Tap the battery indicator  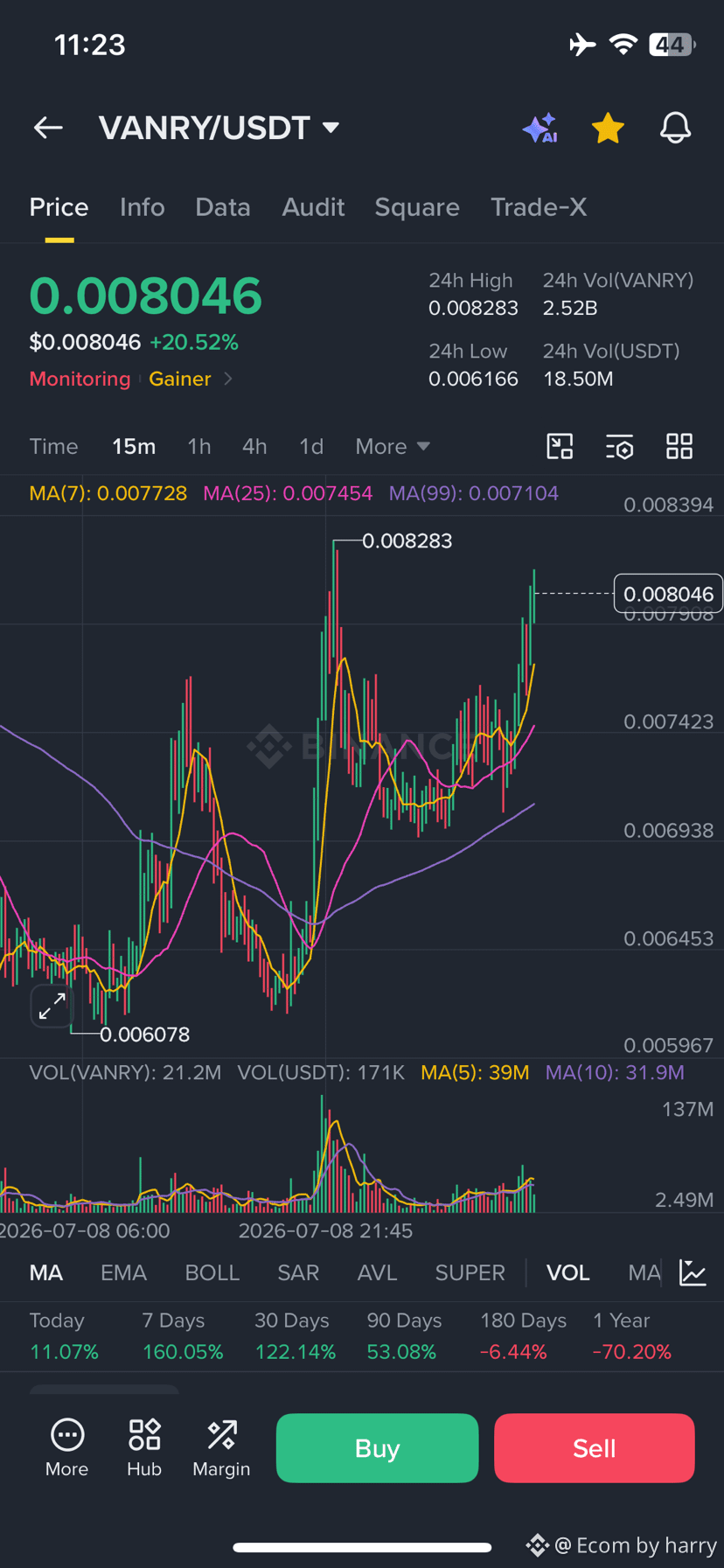pyautogui.click(x=672, y=44)
